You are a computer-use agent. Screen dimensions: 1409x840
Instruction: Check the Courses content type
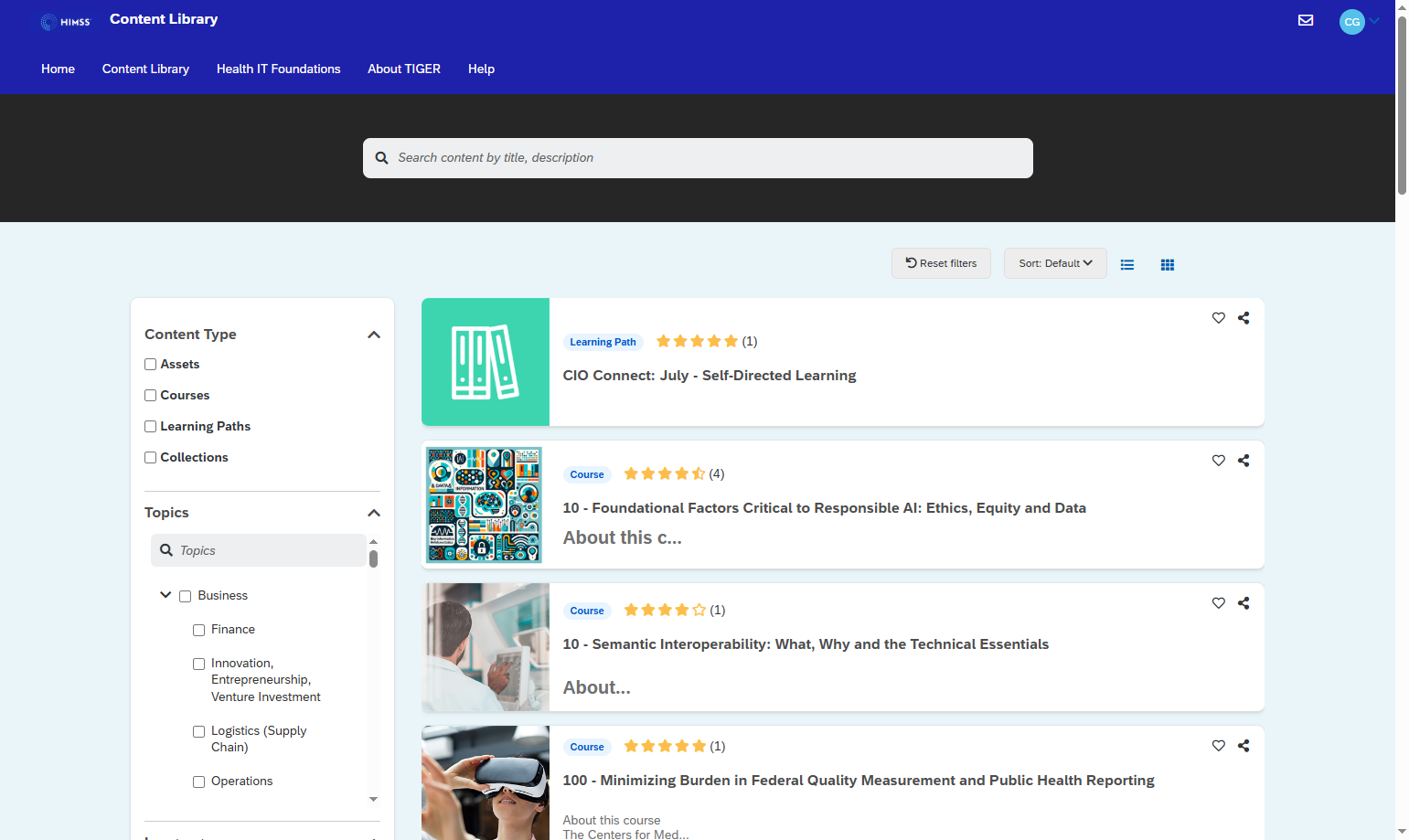tap(150, 396)
